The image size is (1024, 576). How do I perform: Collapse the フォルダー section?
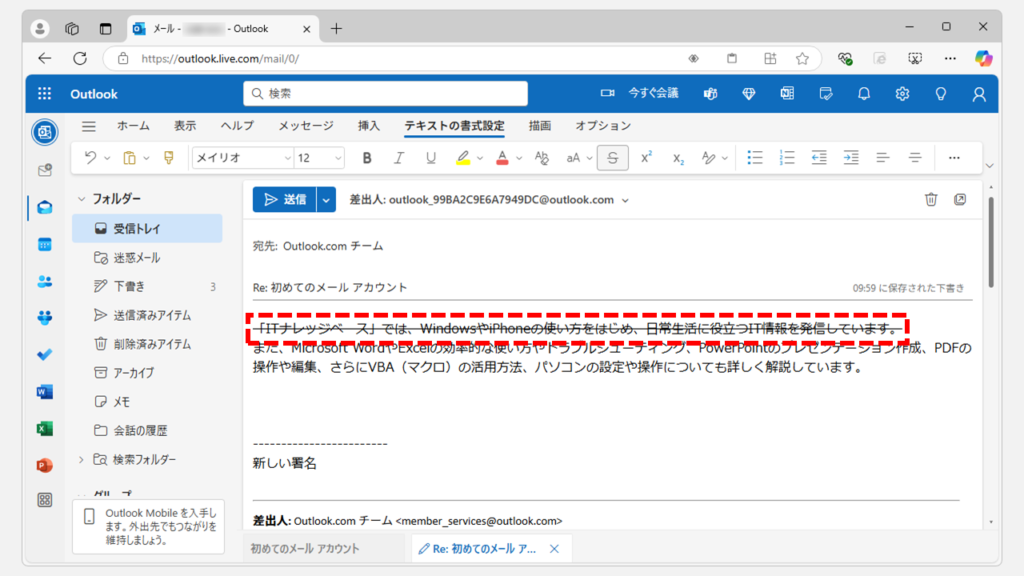pyautogui.click(x=82, y=199)
